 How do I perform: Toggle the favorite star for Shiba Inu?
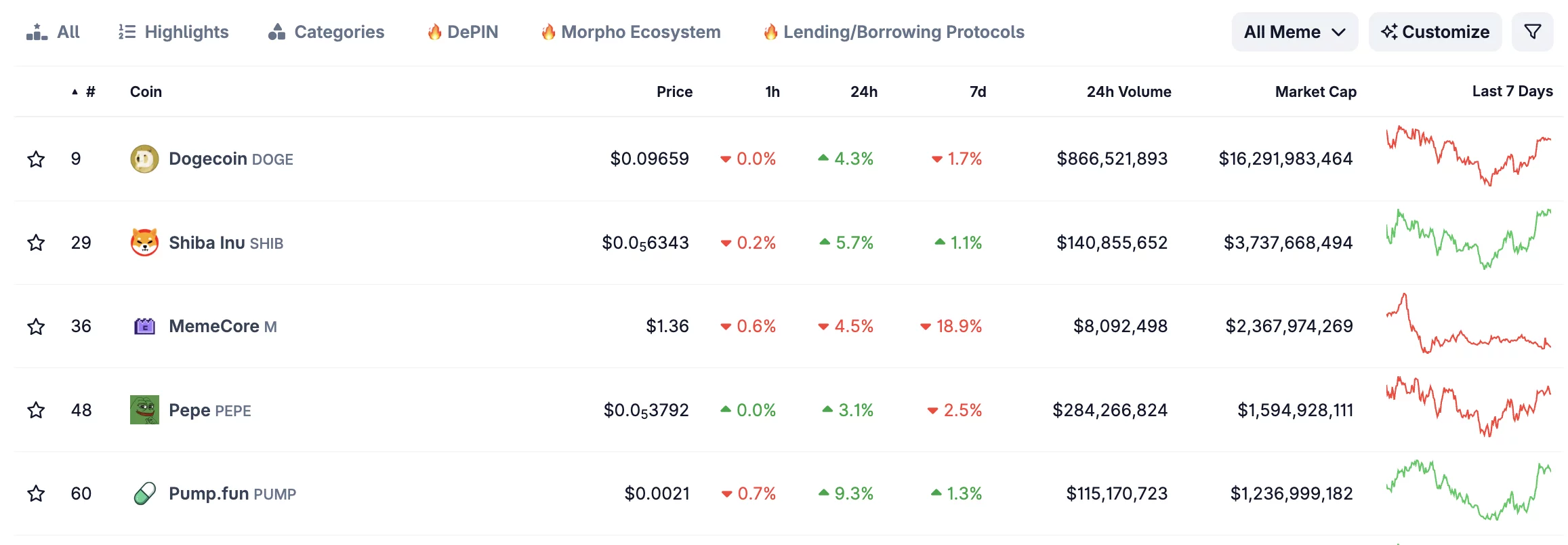[x=36, y=243]
